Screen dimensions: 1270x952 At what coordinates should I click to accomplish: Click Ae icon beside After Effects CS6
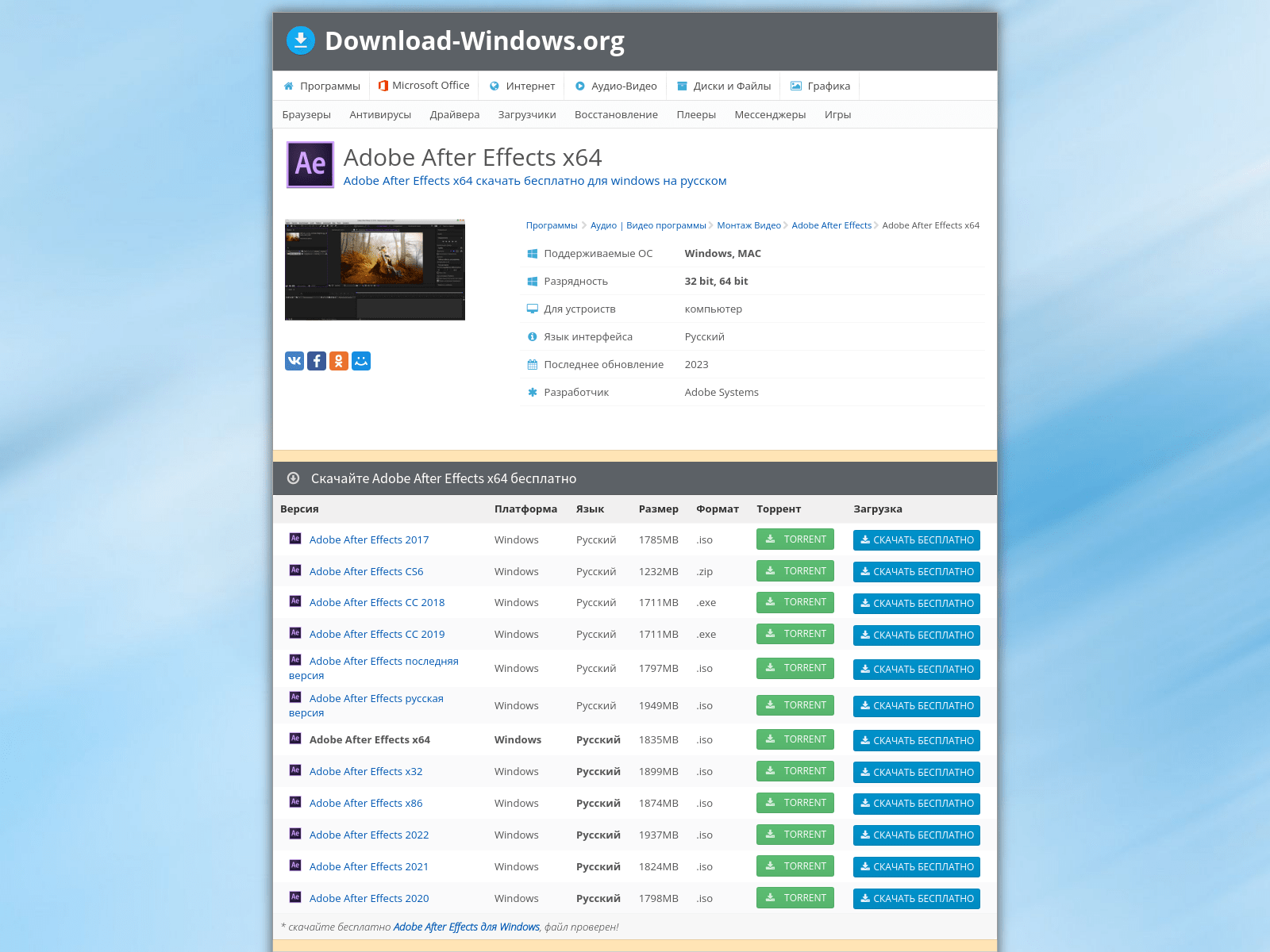click(295, 570)
